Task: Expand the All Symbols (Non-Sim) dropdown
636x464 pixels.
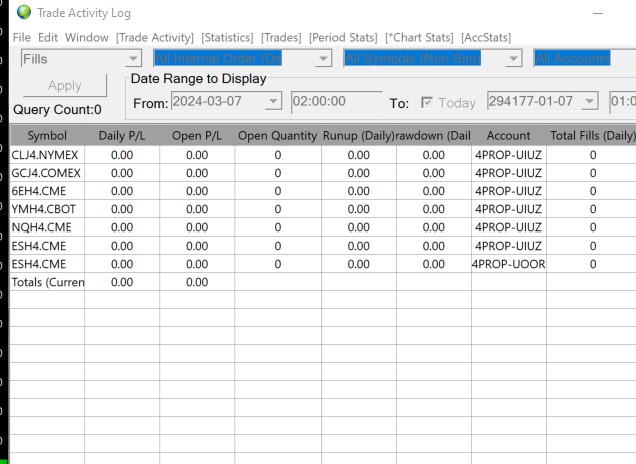Action: click(513, 59)
